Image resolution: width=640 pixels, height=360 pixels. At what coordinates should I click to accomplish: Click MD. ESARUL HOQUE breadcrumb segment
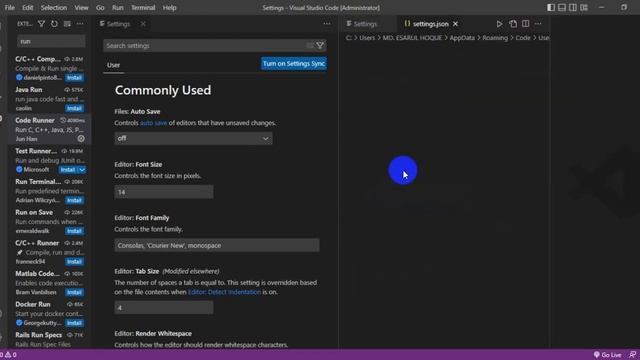[x=412, y=38]
